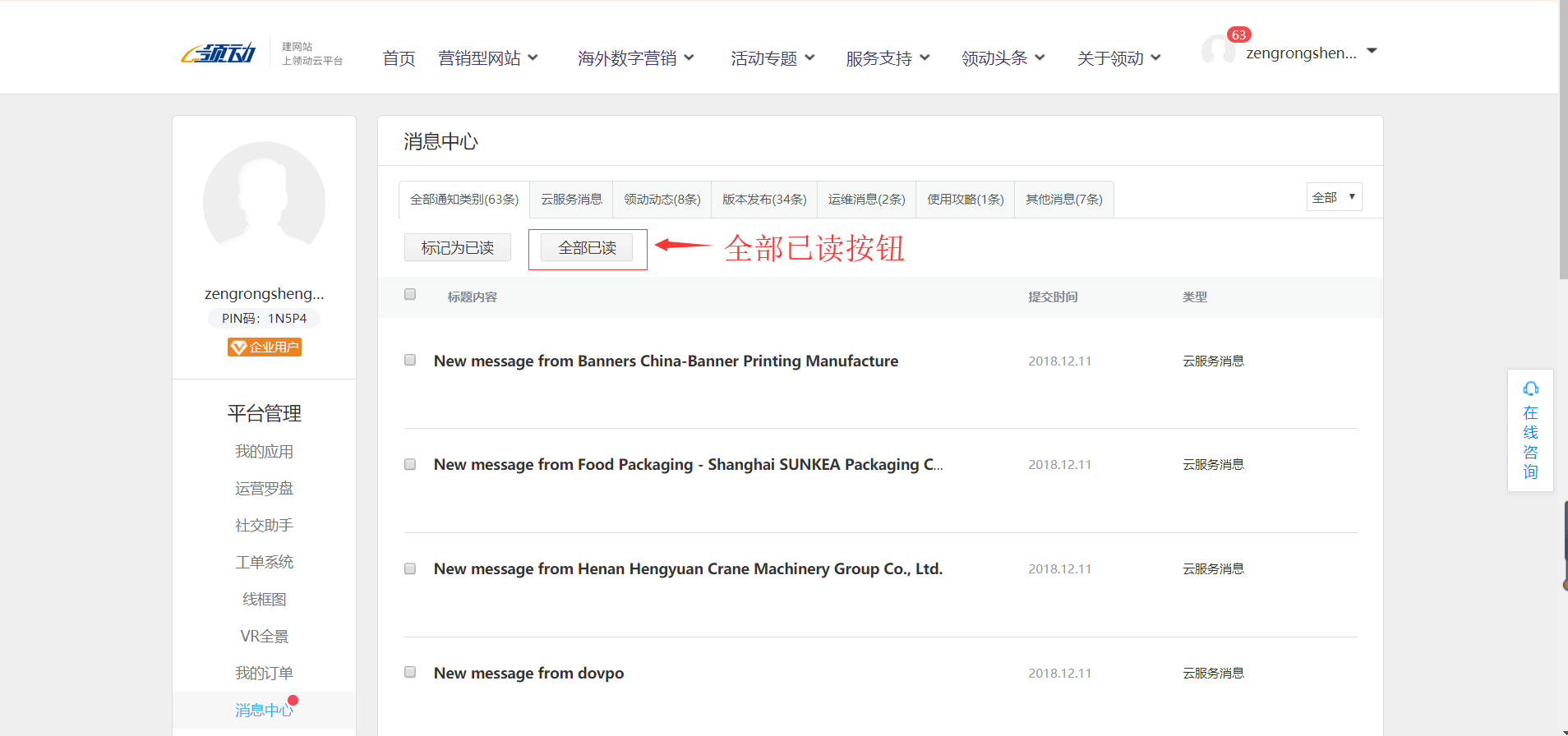Select the checkbox for the dovpo message
1568x736 pixels.
point(410,673)
